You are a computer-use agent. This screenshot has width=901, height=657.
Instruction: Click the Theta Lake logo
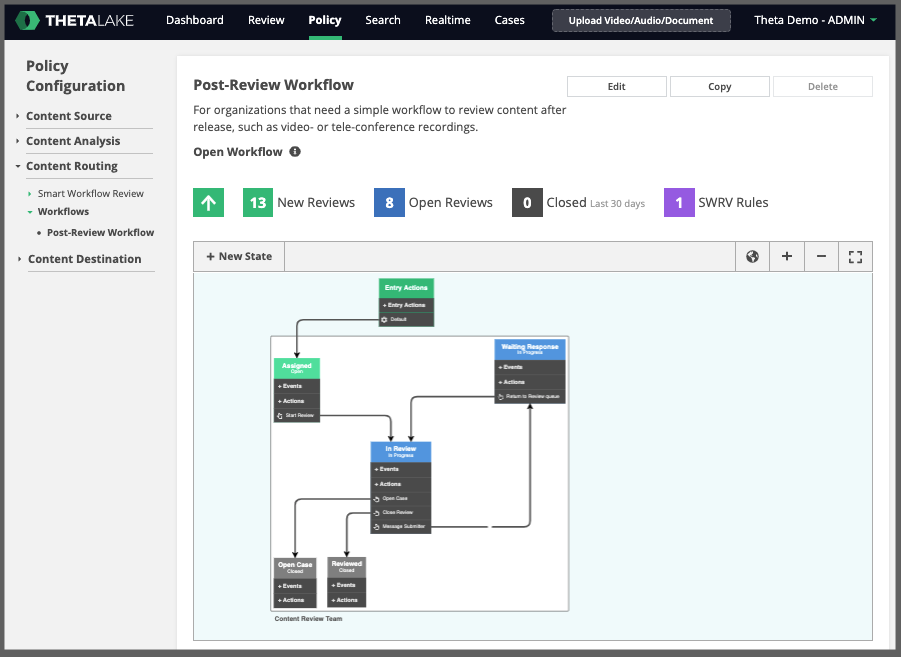[74, 20]
